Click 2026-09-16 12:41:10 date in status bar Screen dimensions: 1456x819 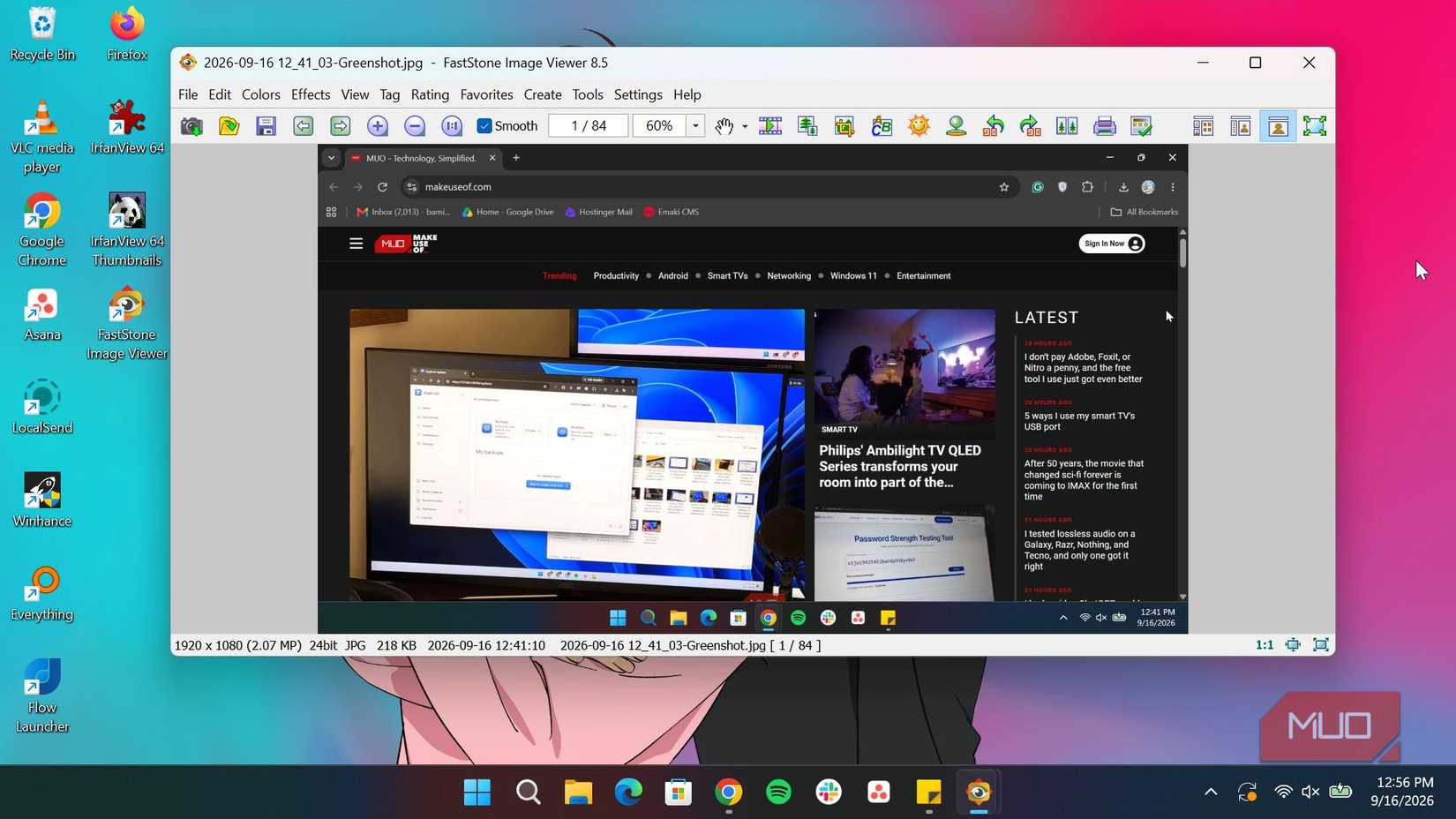pyautogui.click(x=486, y=645)
